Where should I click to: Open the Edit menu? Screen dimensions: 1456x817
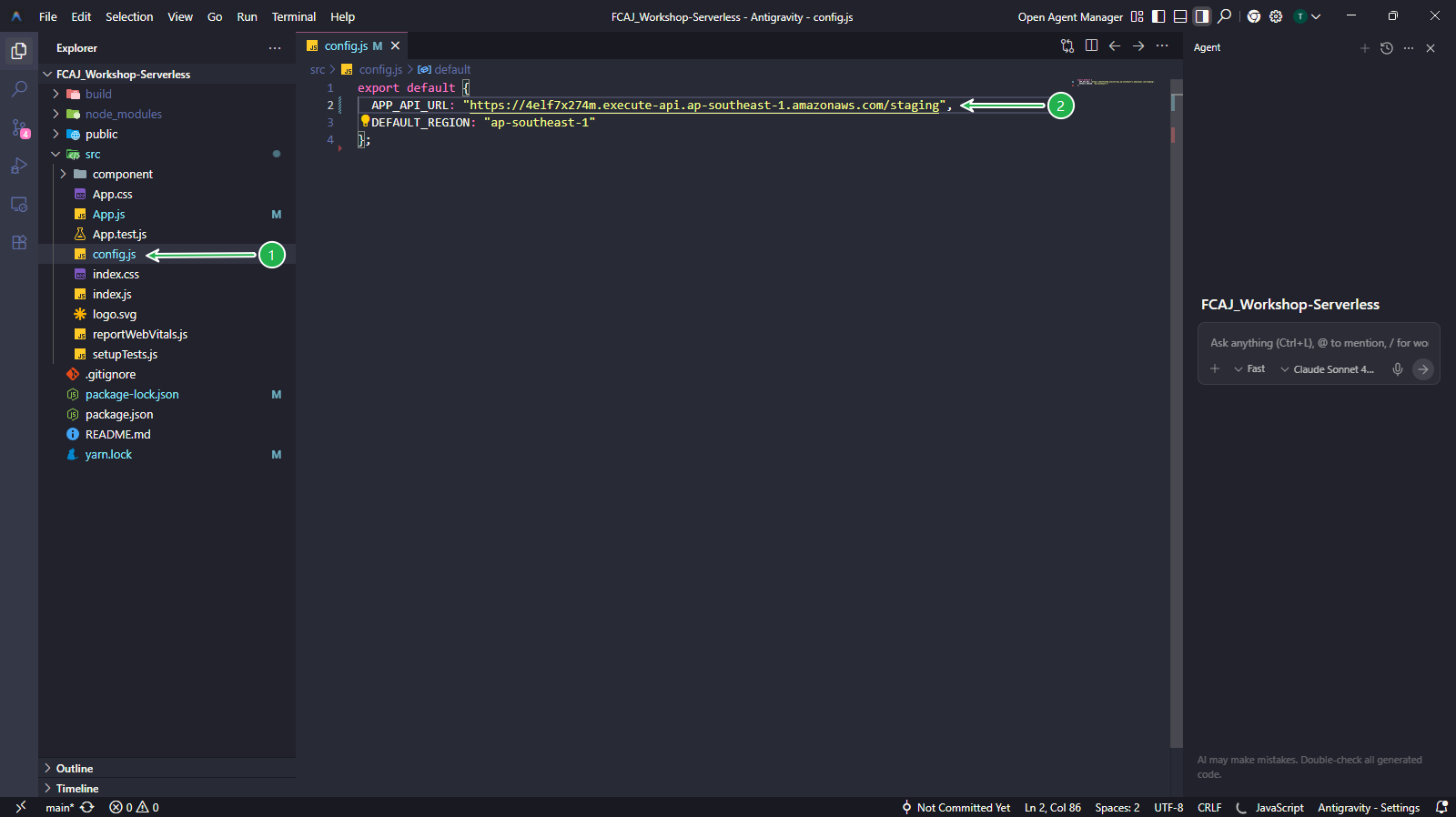(81, 16)
